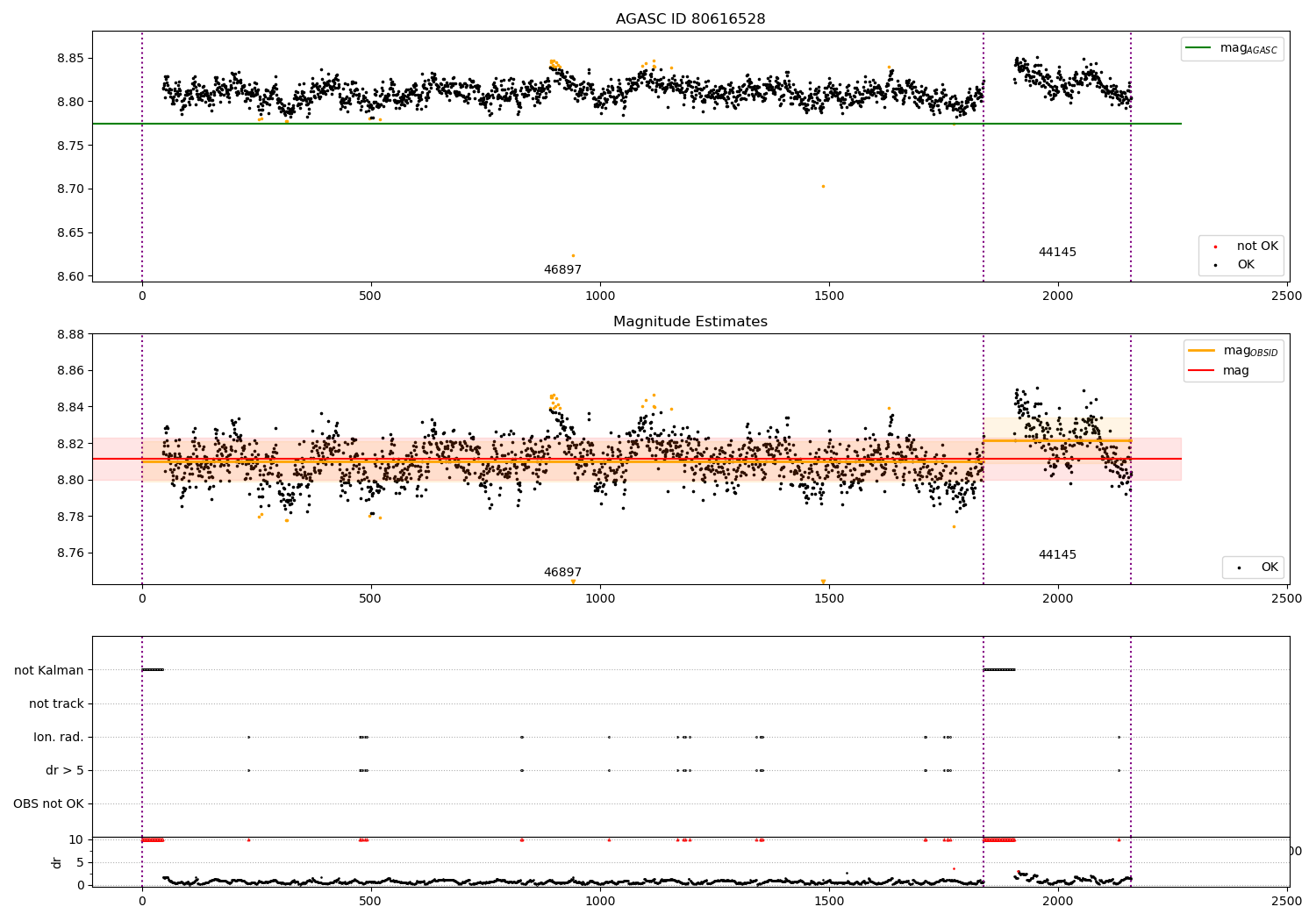Click the 8.65 y-axis tick label
Viewport: 1316px width, 921px height.
[70, 233]
